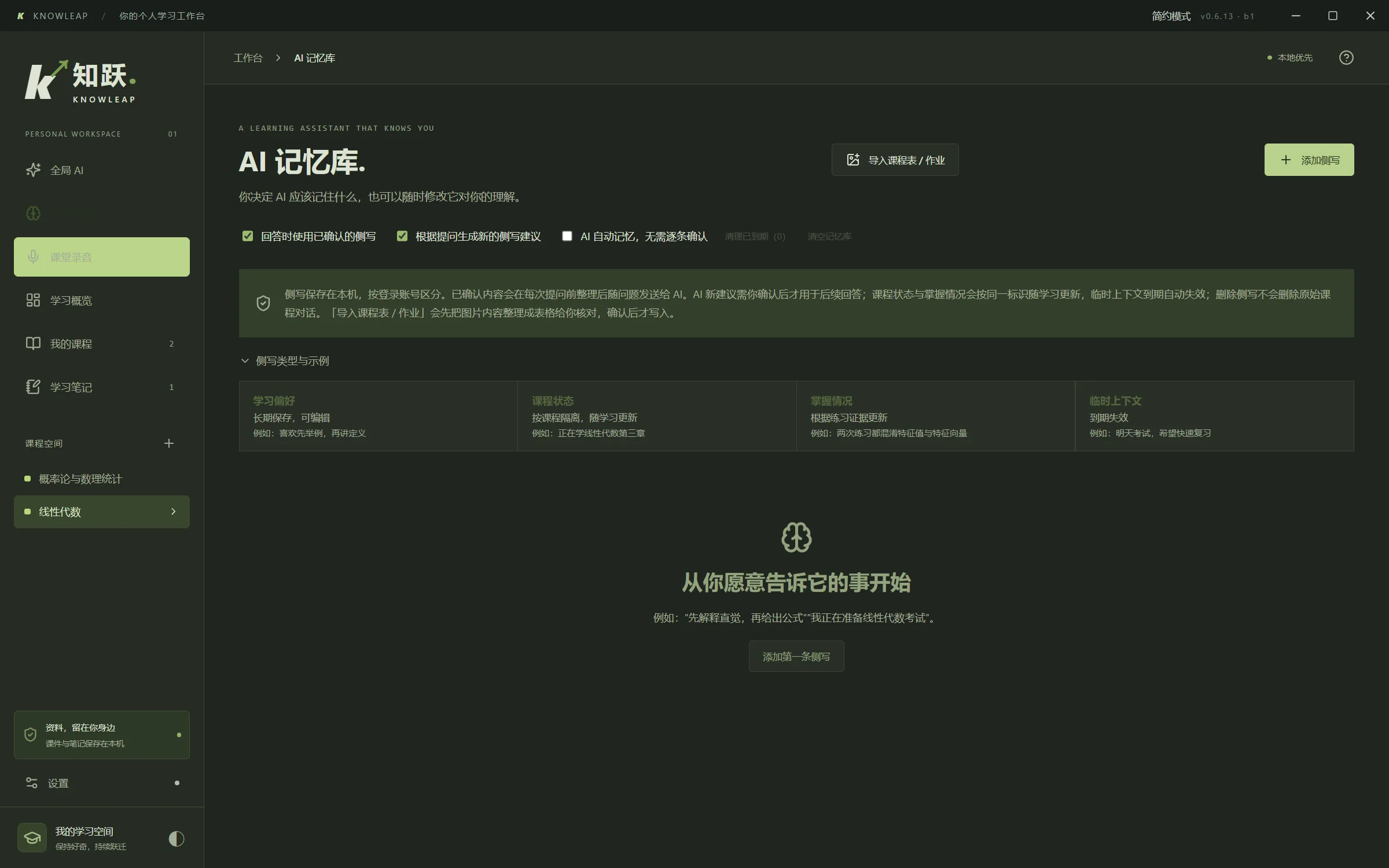The width and height of the screenshot is (1389, 868).
Task: Click the image import icon on 导入课程表 button
Action: pyautogui.click(x=853, y=160)
